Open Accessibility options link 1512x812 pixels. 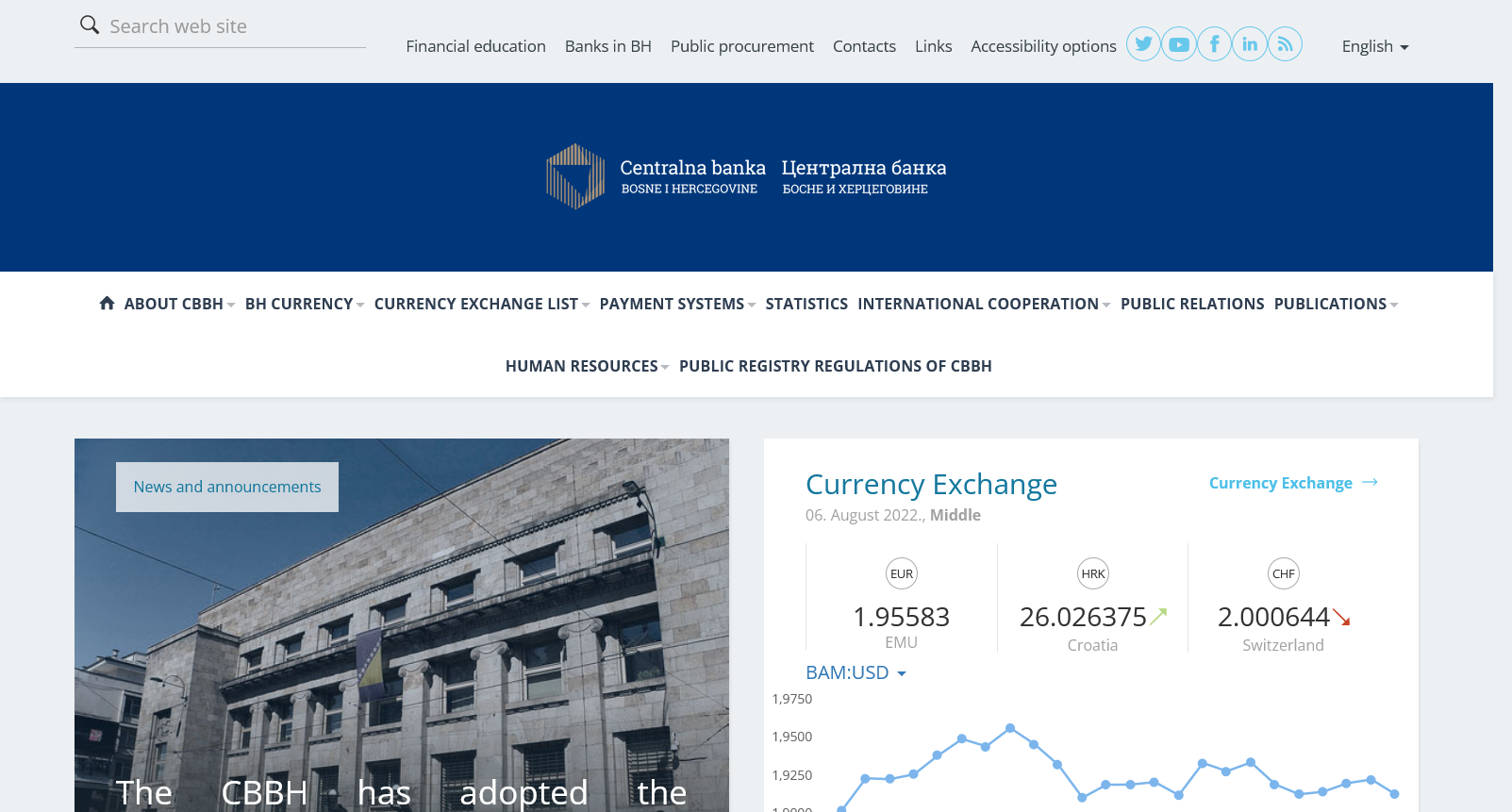pyautogui.click(x=1043, y=46)
